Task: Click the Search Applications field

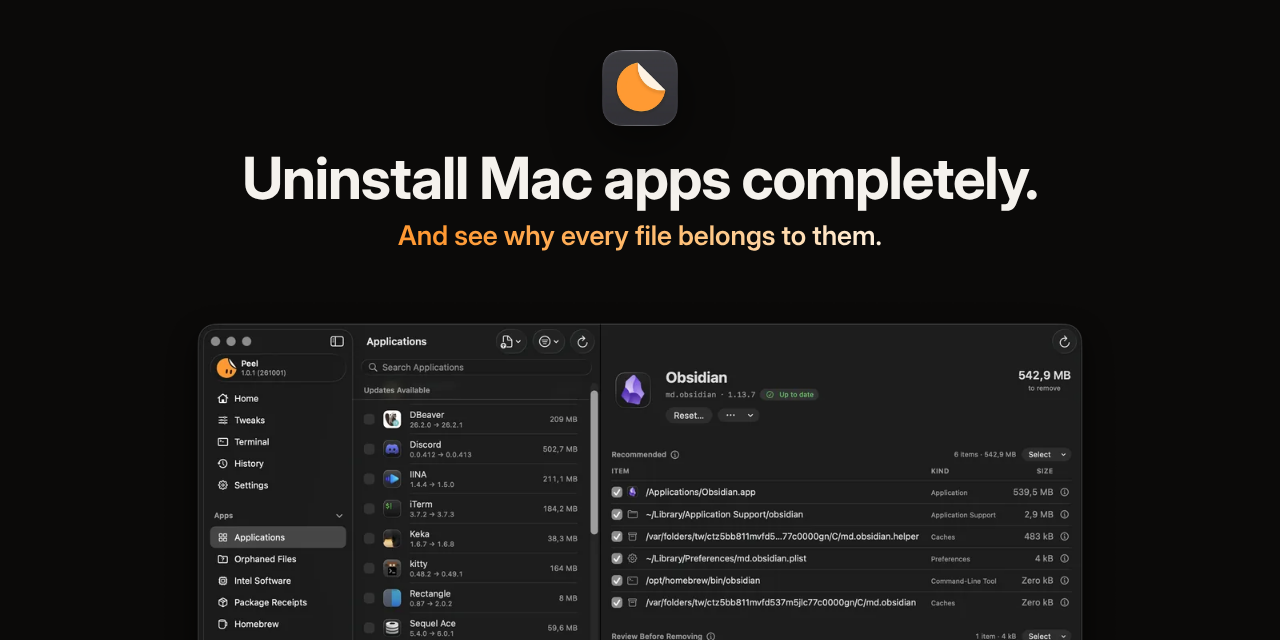Action: [x=476, y=367]
